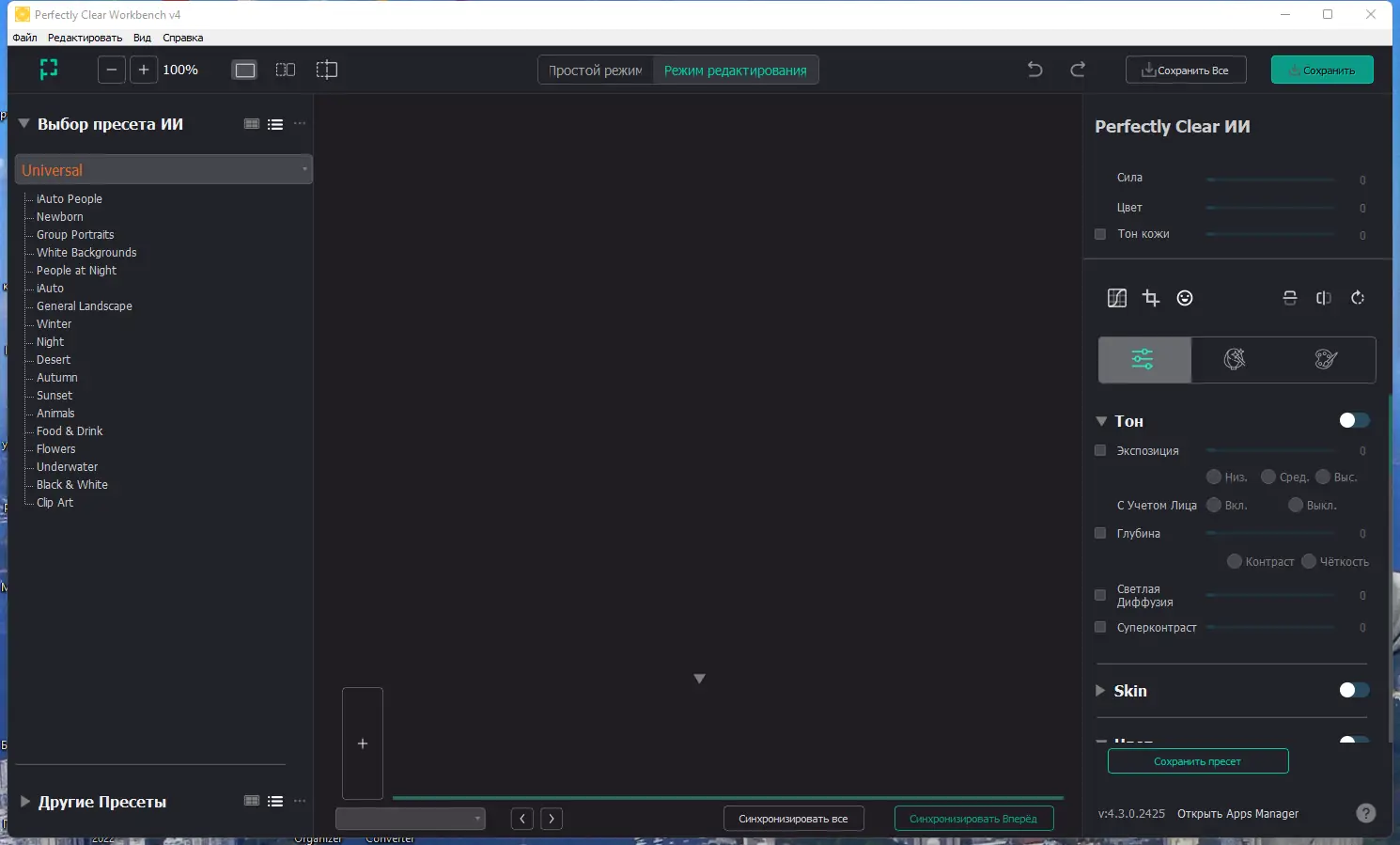
Task: Select the Сред. exposure radio button
Action: (1268, 477)
